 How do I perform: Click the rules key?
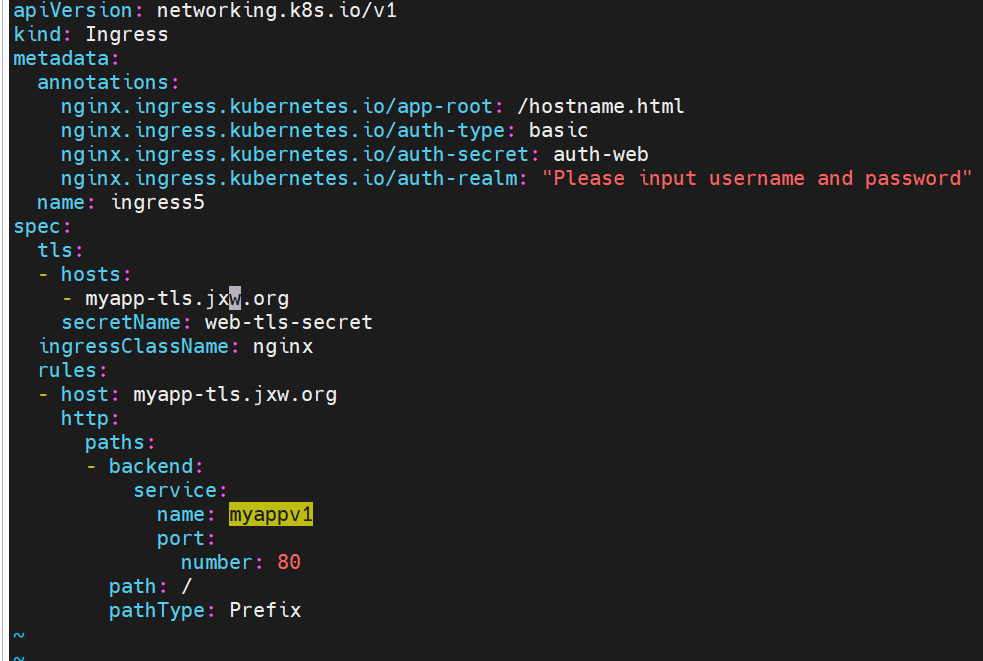[x=67, y=370]
